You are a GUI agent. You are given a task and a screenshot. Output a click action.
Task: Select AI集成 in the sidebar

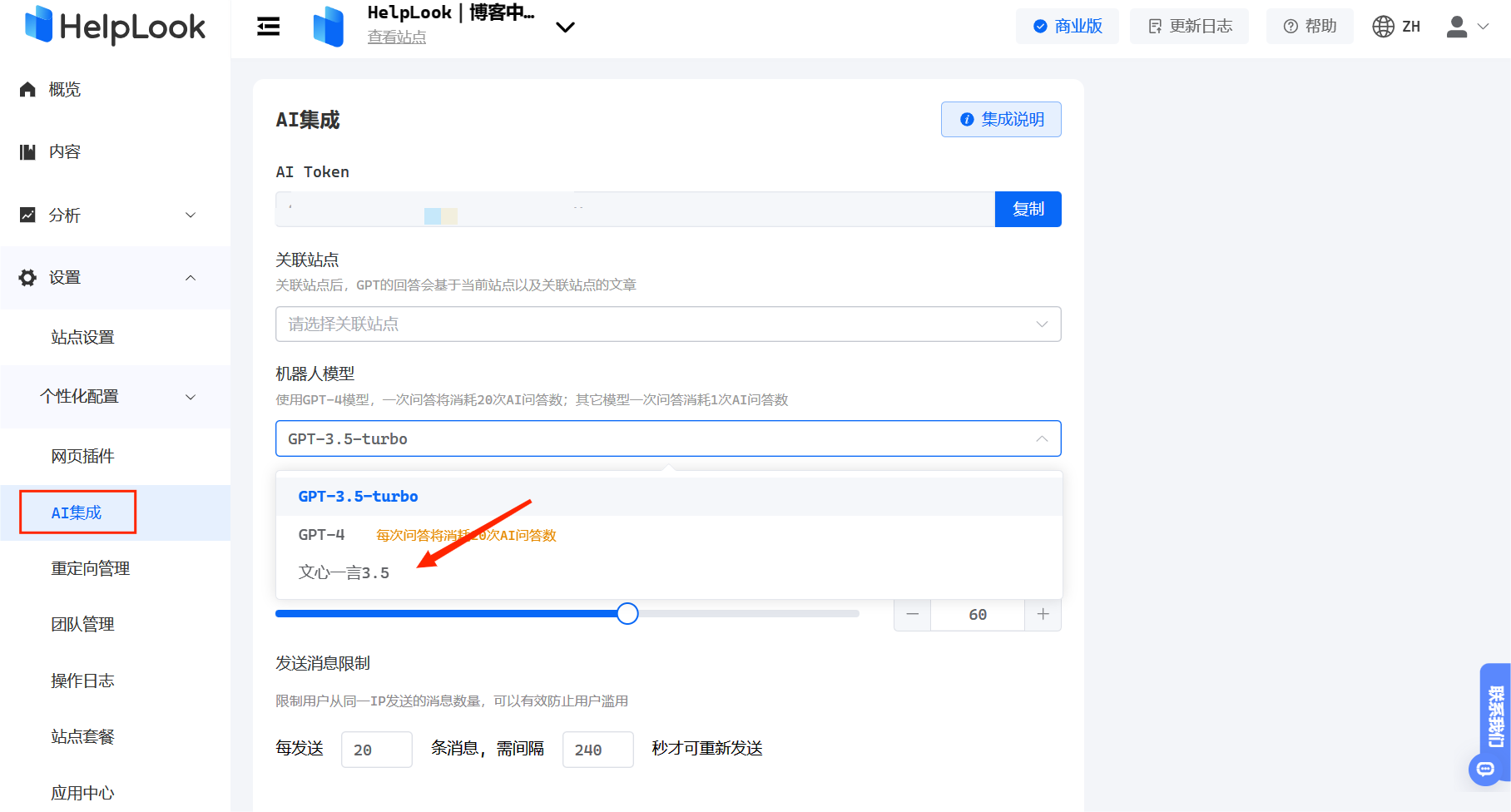[x=116, y=512]
